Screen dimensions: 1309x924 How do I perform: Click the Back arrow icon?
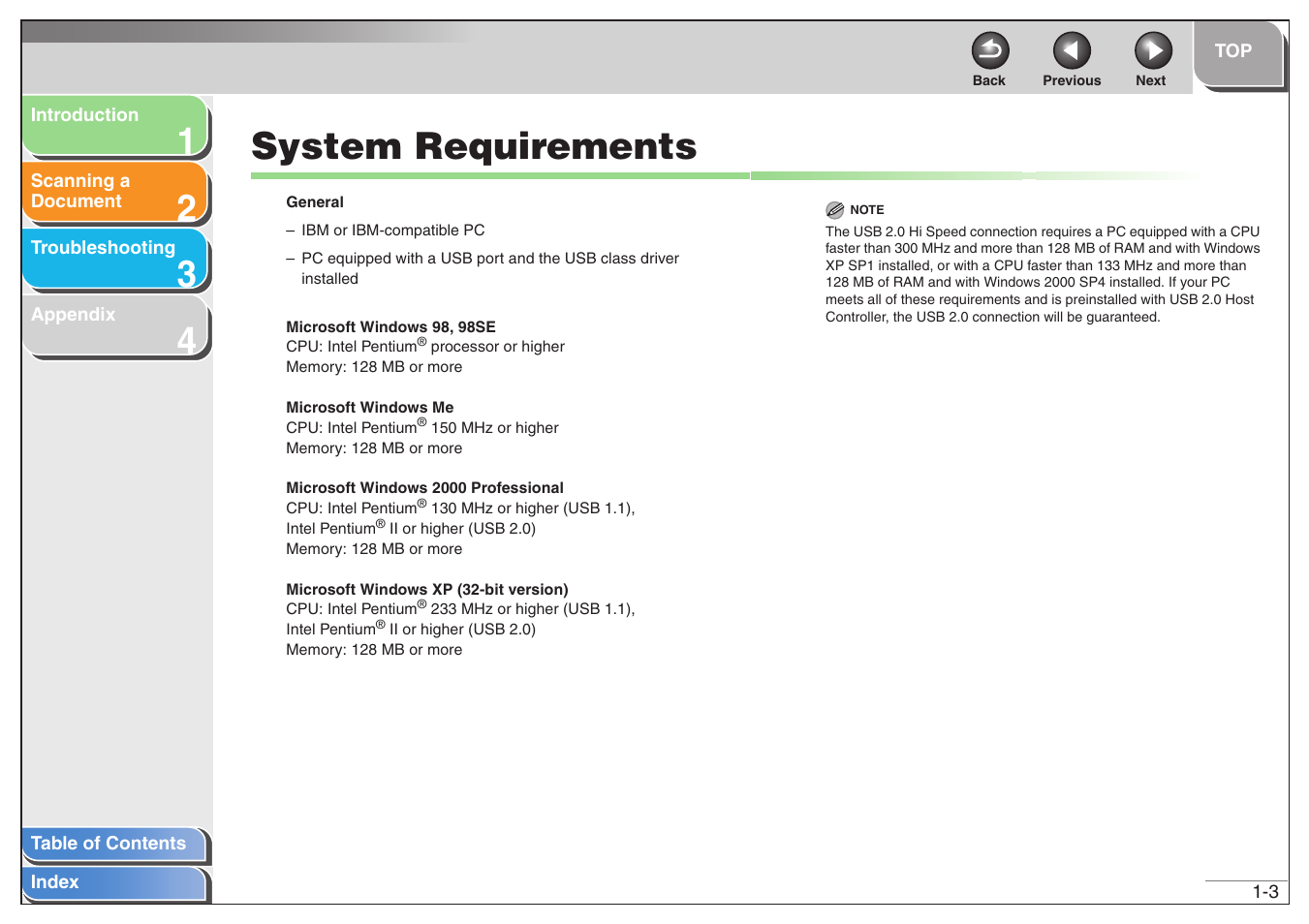click(989, 50)
